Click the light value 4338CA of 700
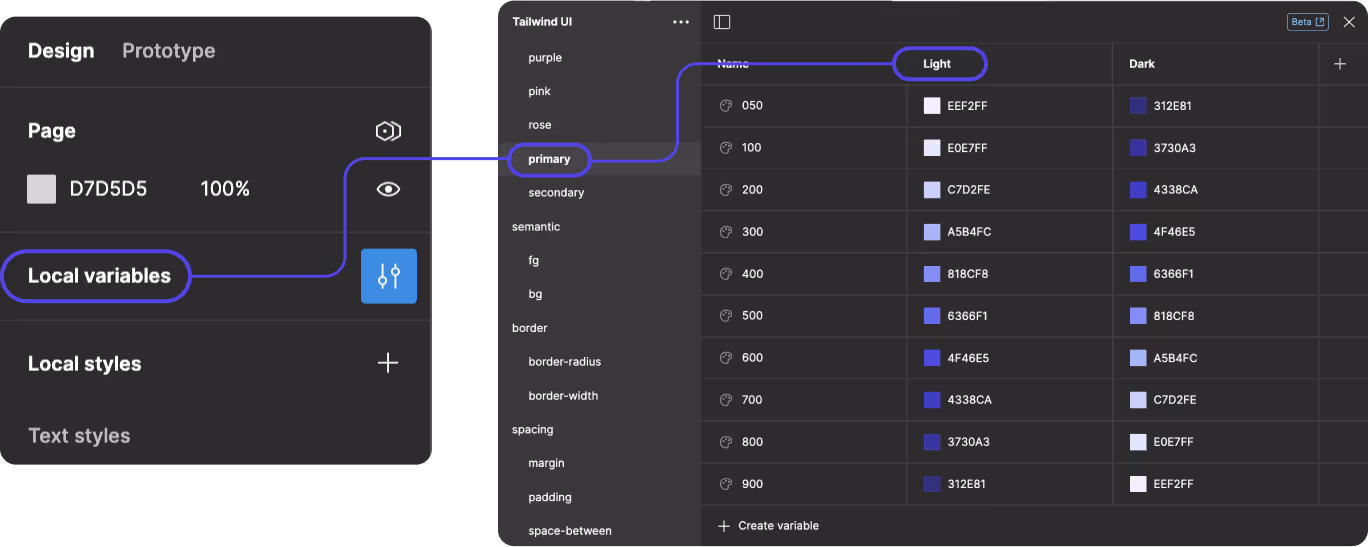This screenshot has height=547, width=1368. [x=970, y=400]
